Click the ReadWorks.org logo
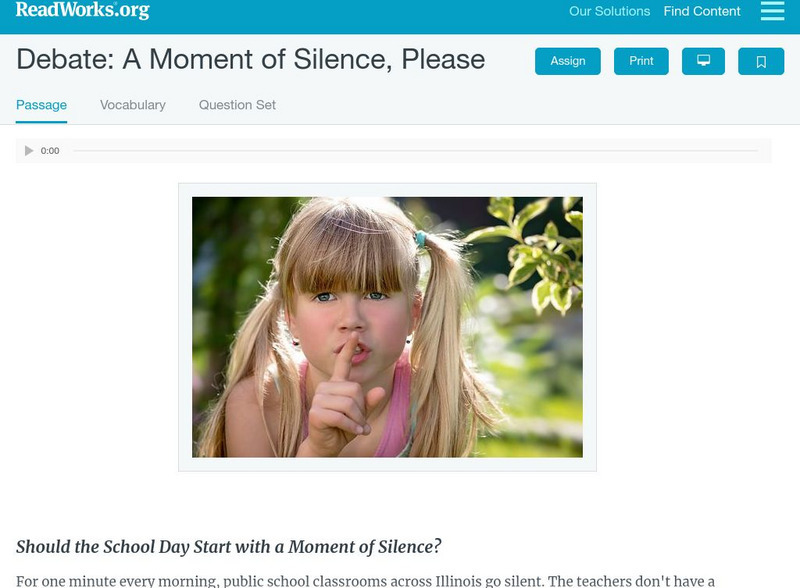 point(82,10)
